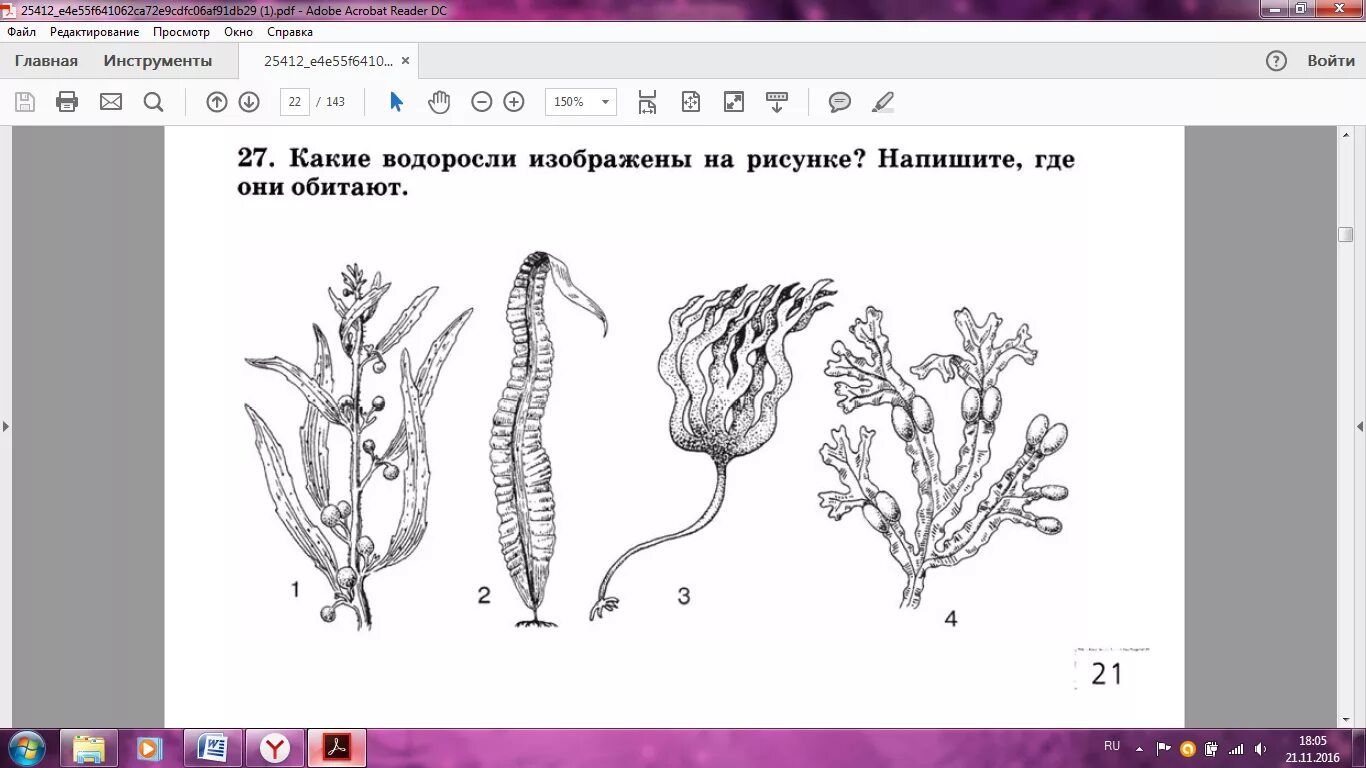This screenshot has width=1366, height=768.
Task: Switch to the Главная tab
Action: 46,61
